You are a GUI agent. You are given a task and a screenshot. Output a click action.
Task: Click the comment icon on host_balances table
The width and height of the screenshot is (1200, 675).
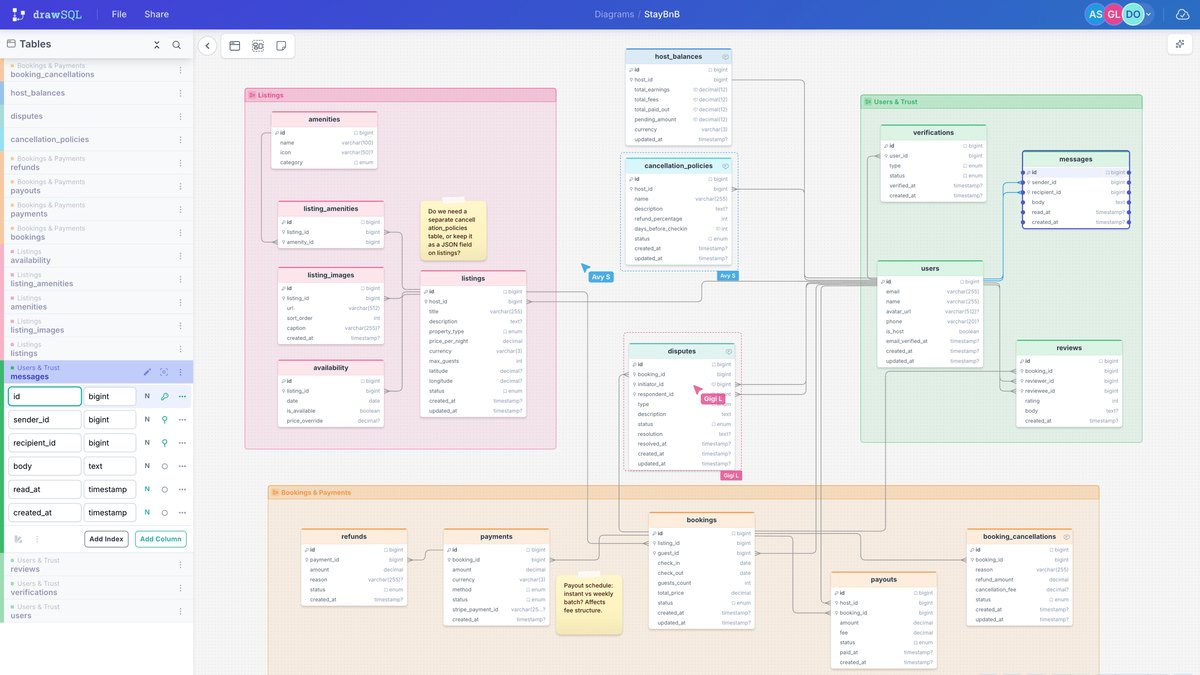725,57
